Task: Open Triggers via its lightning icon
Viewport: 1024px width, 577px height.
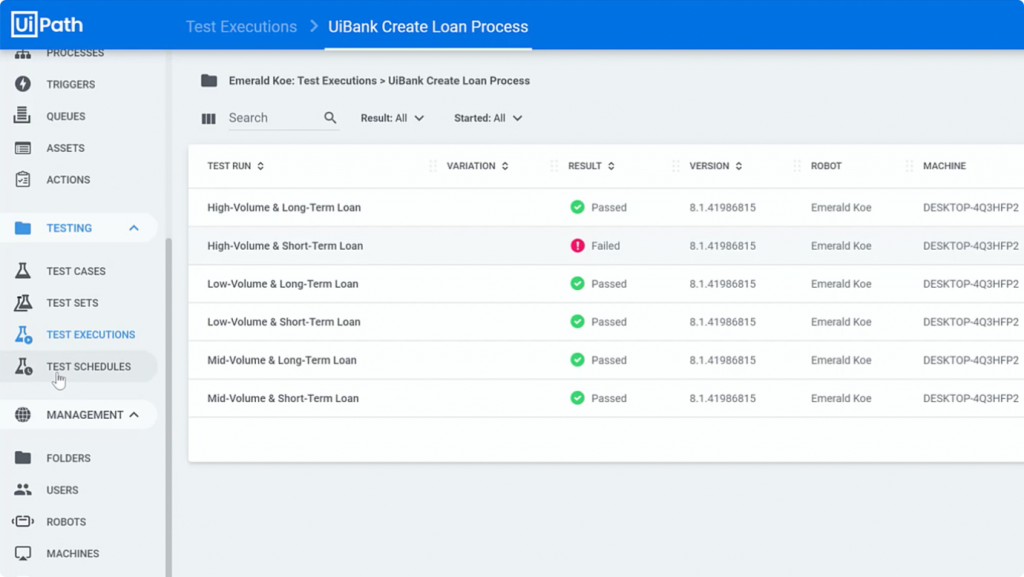Action: [x=23, y=84]
